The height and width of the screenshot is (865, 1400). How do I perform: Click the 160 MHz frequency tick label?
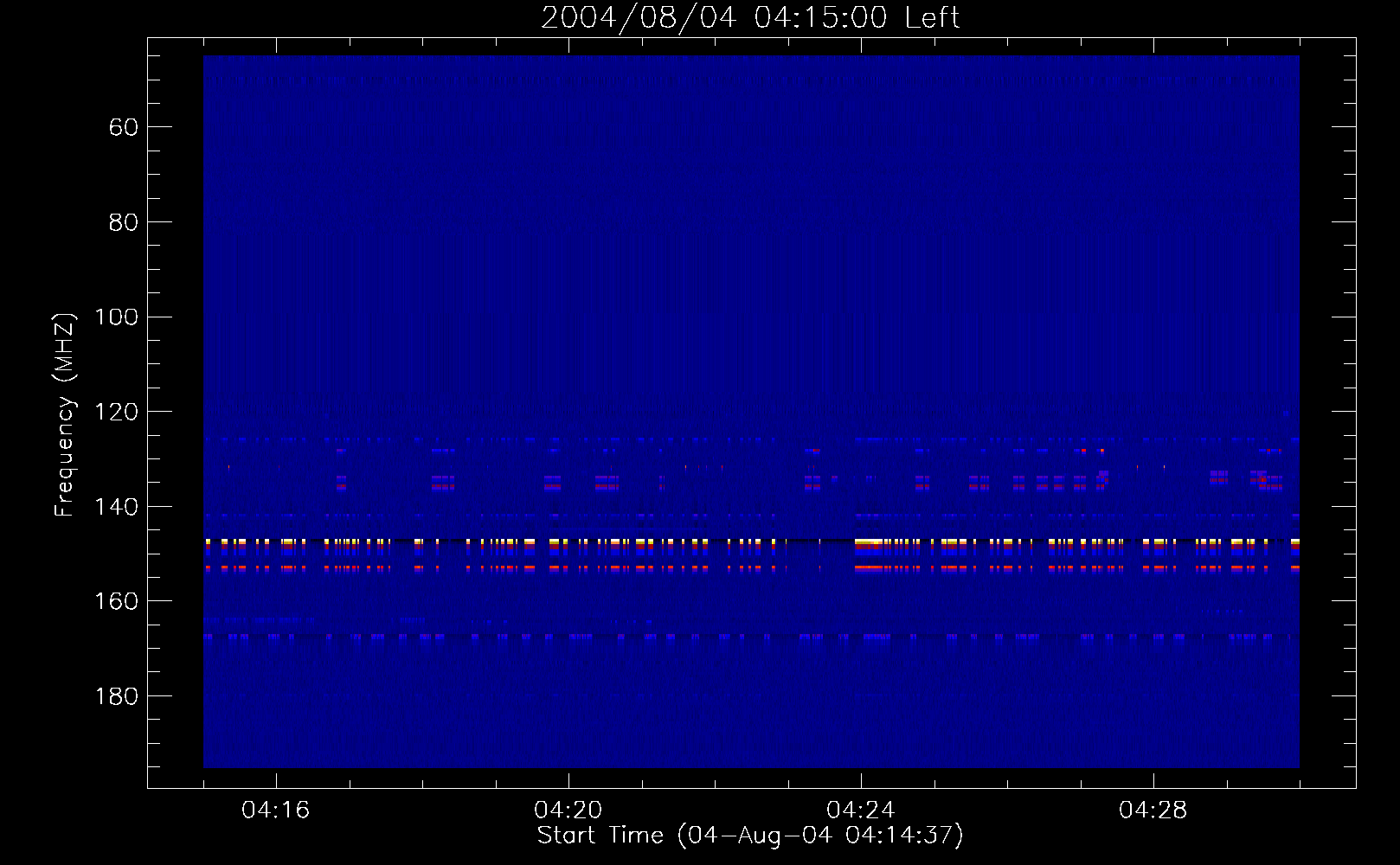coord(116,601)
